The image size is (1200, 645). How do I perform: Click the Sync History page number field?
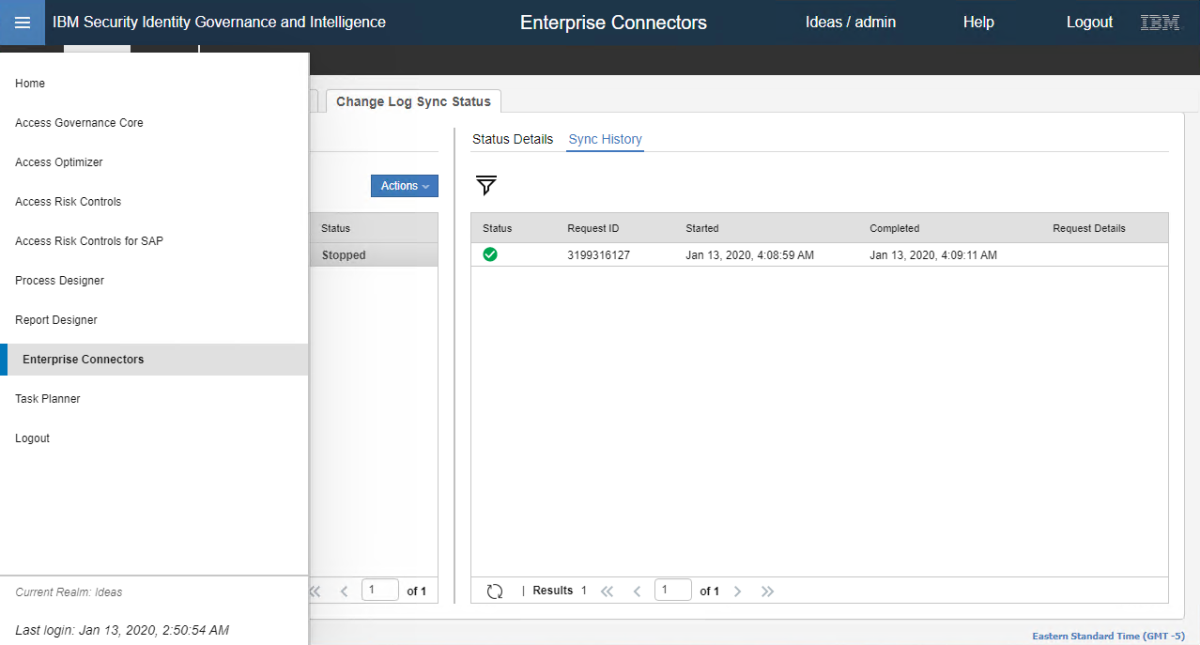[672, 590]
